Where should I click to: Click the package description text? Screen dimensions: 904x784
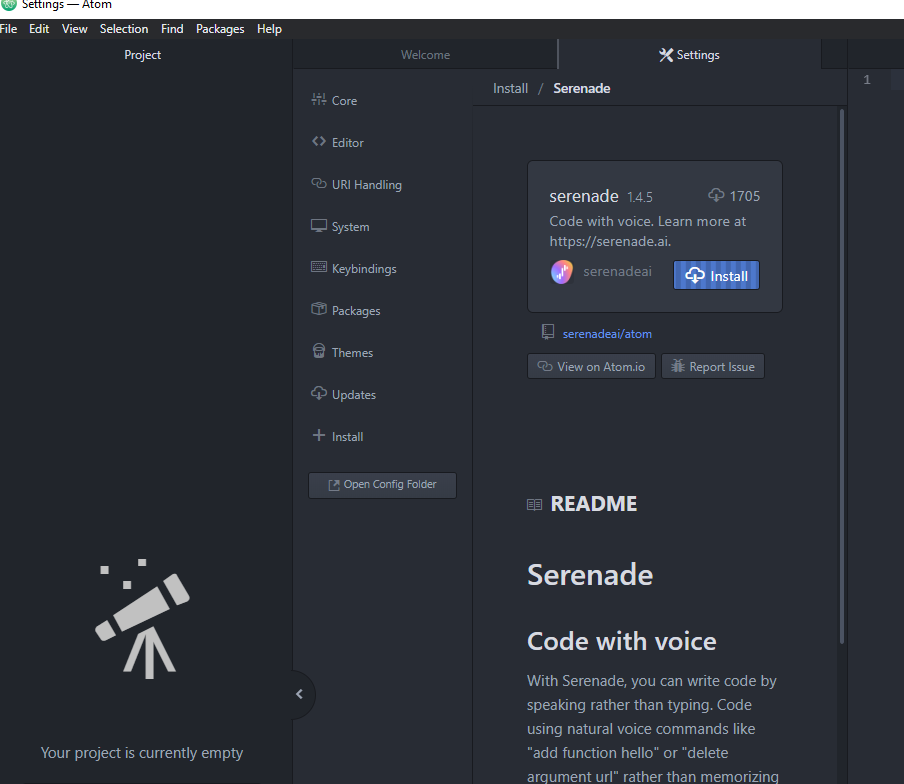[647, 231]
